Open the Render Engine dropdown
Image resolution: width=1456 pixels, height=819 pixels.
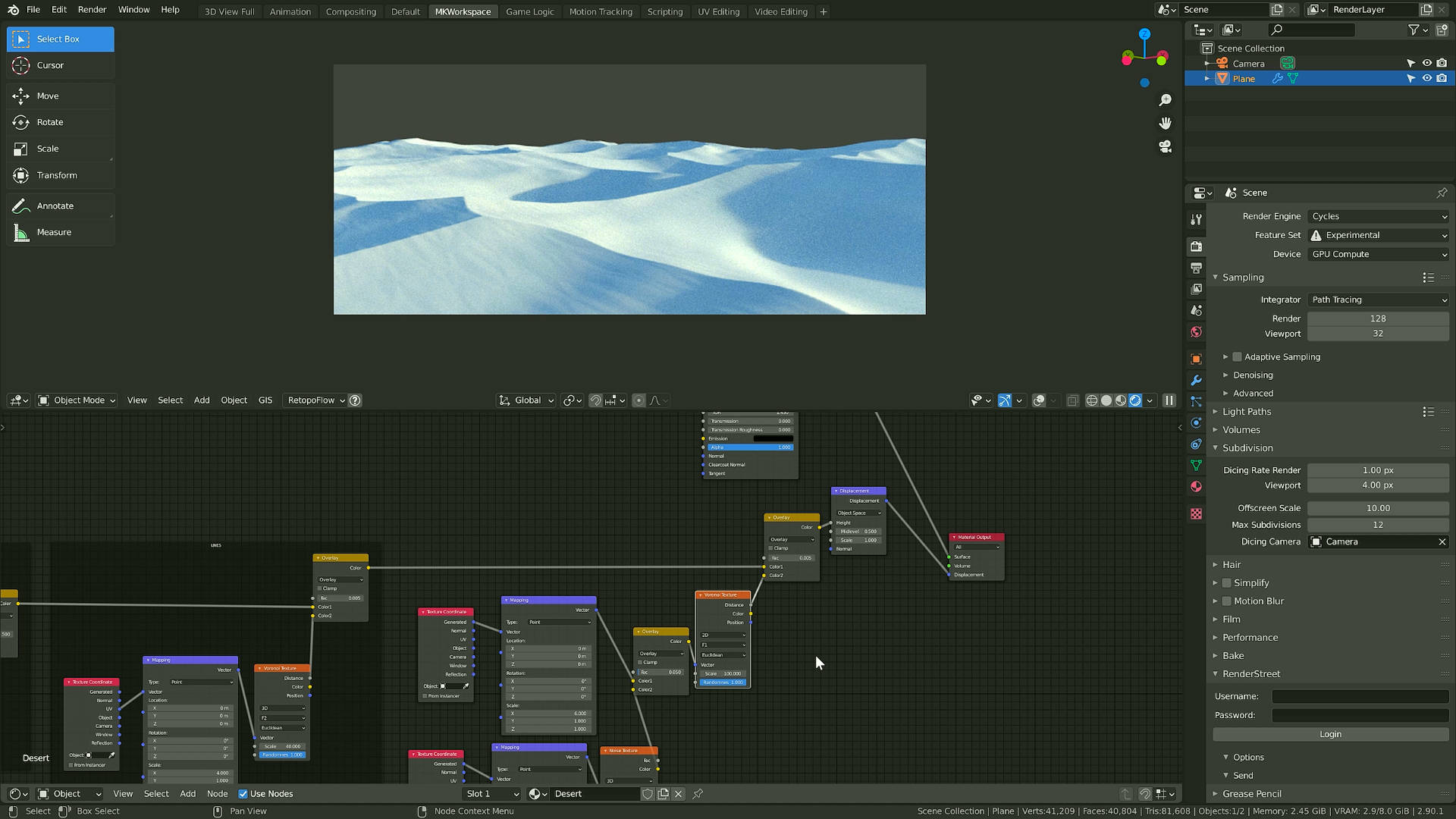[1379, 217]
